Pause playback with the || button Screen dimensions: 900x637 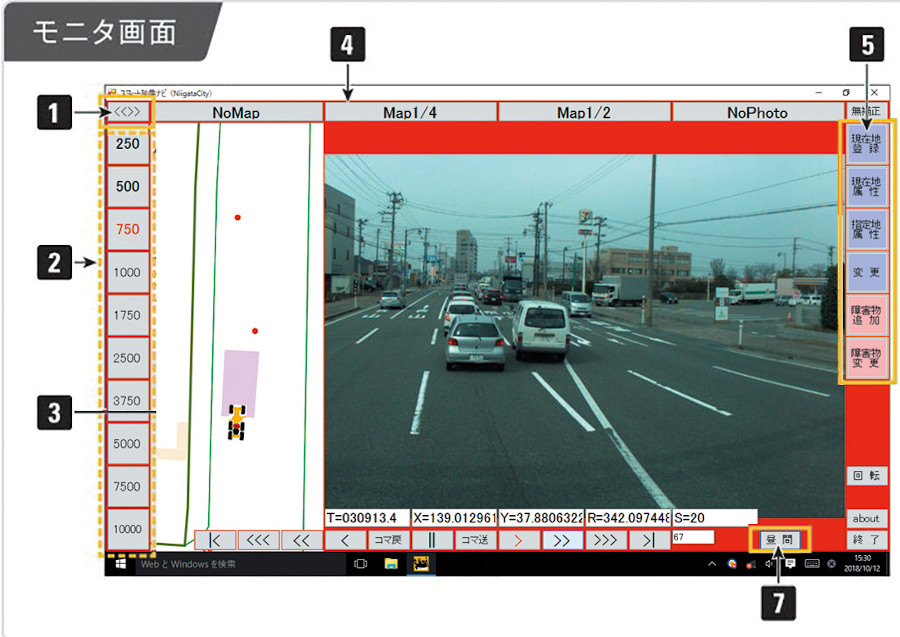[x=432, y=540]
